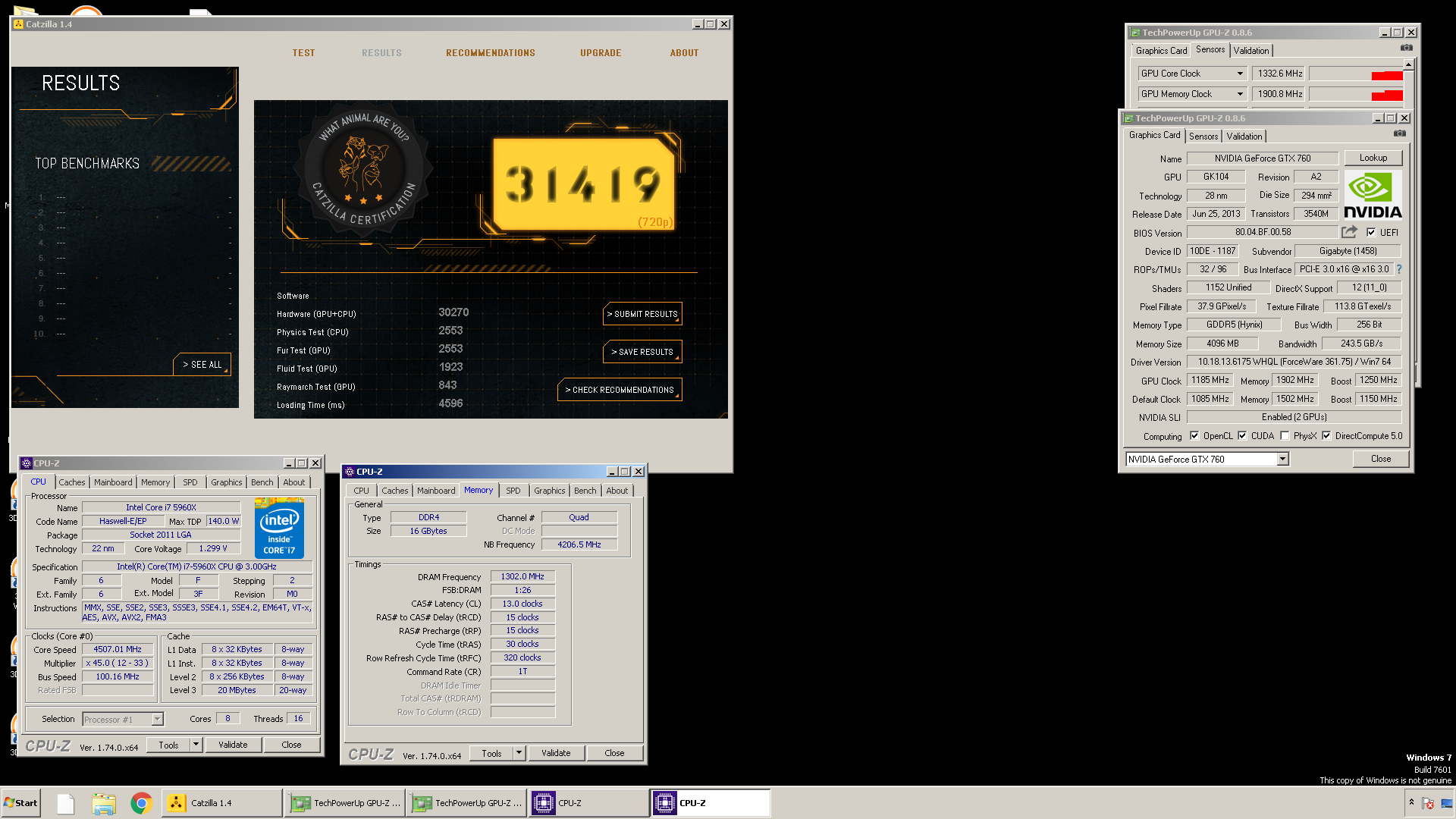This screenshot has width=1456, height=819.
Task: Open the TEST tab in Catzilla
Action: 303,53
